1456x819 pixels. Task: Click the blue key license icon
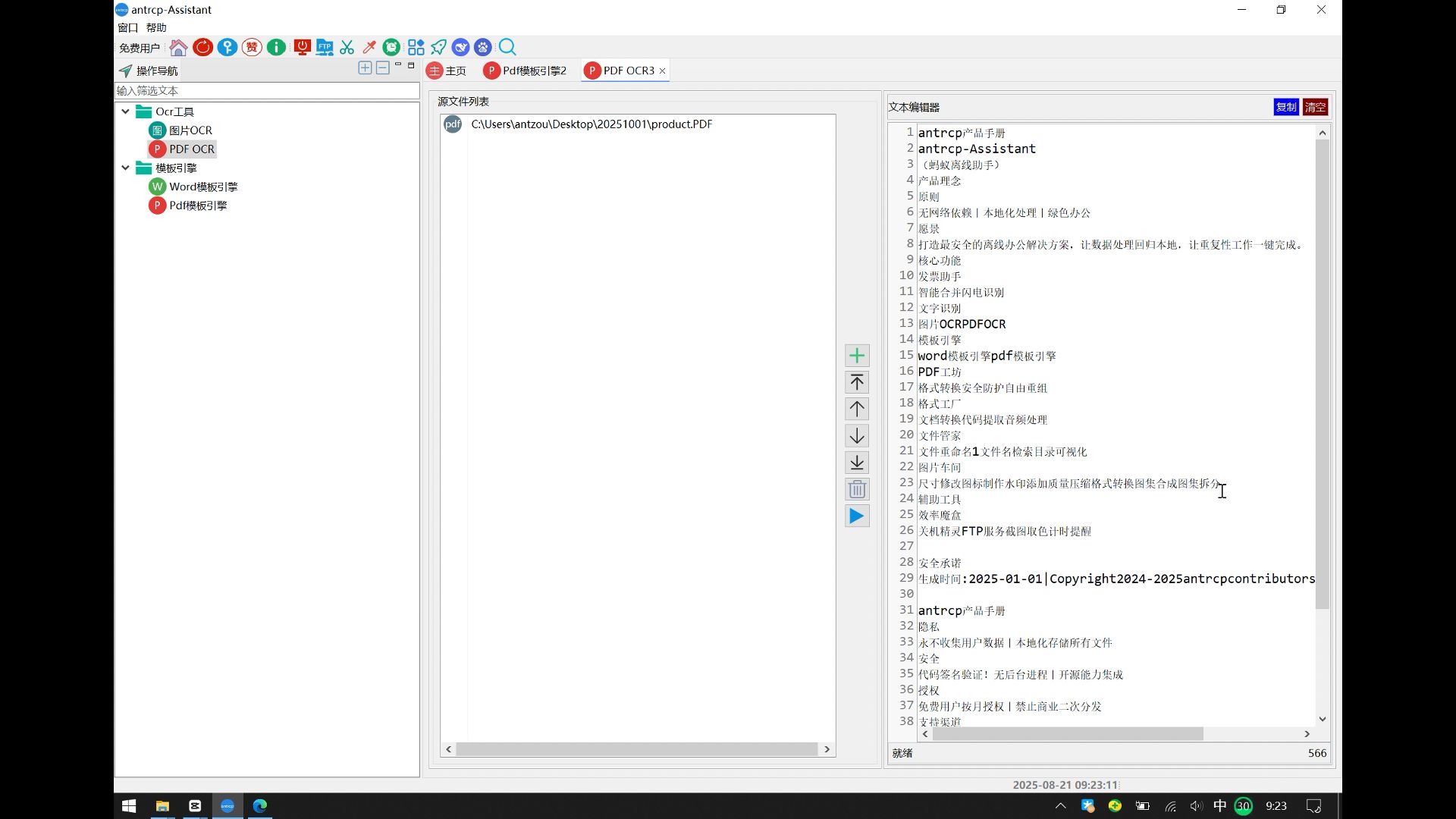coord(227,48)
